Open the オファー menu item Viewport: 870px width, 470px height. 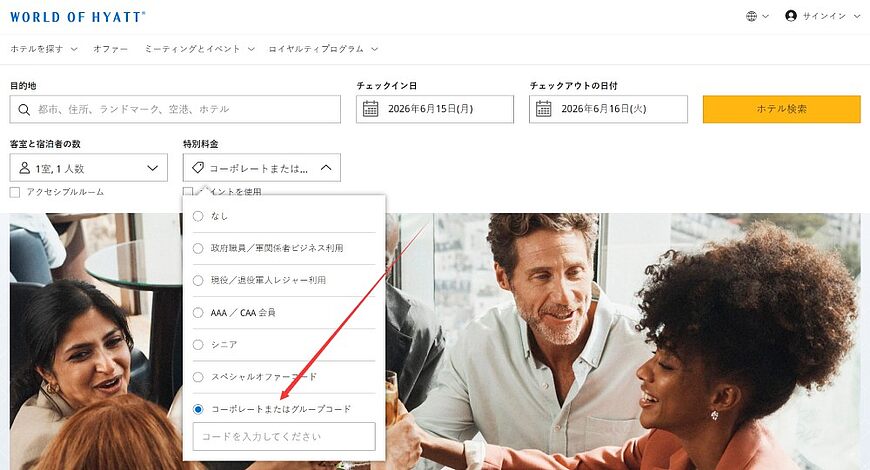click(x=110, y=49)
